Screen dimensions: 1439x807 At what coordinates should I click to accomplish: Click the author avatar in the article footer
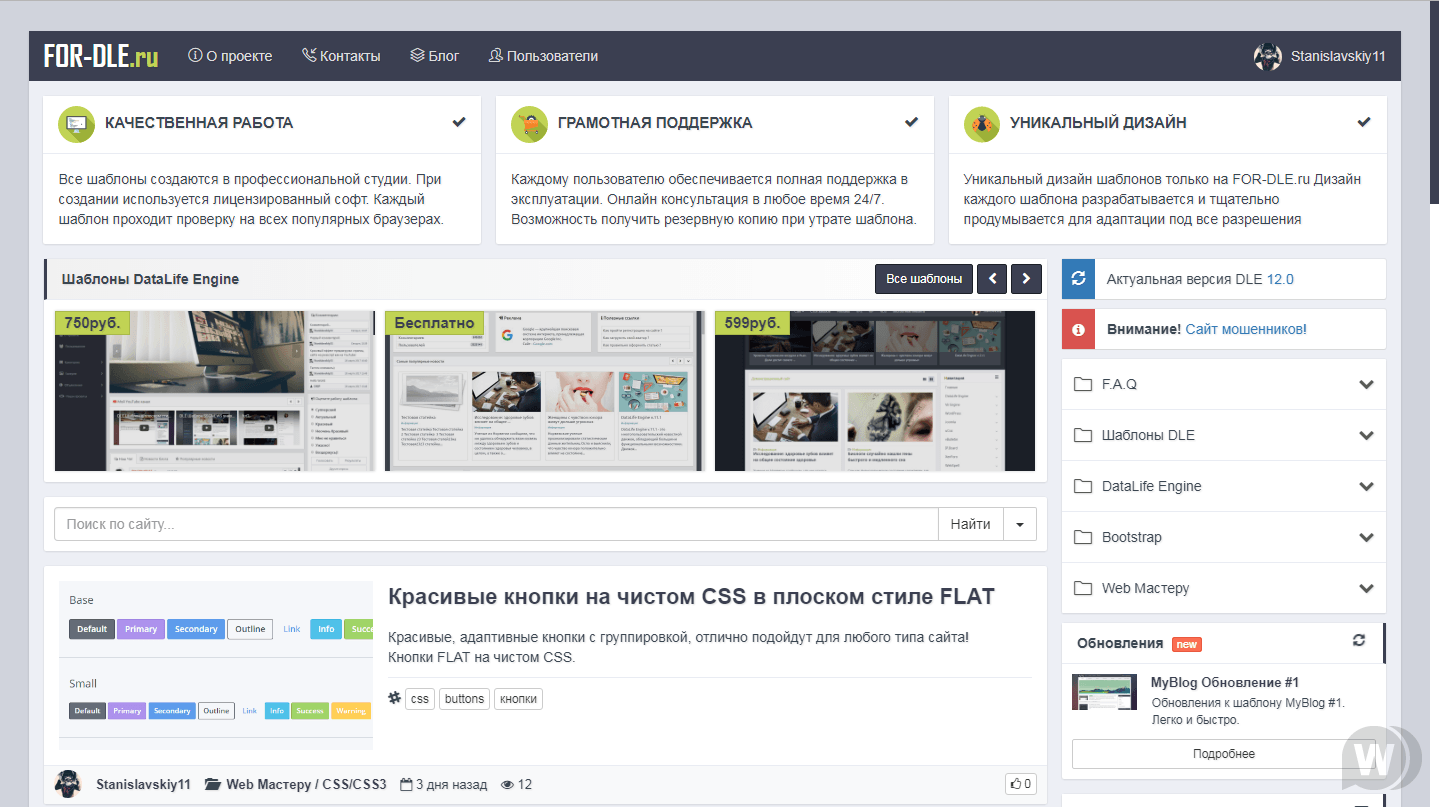click(x=68, y=784)
